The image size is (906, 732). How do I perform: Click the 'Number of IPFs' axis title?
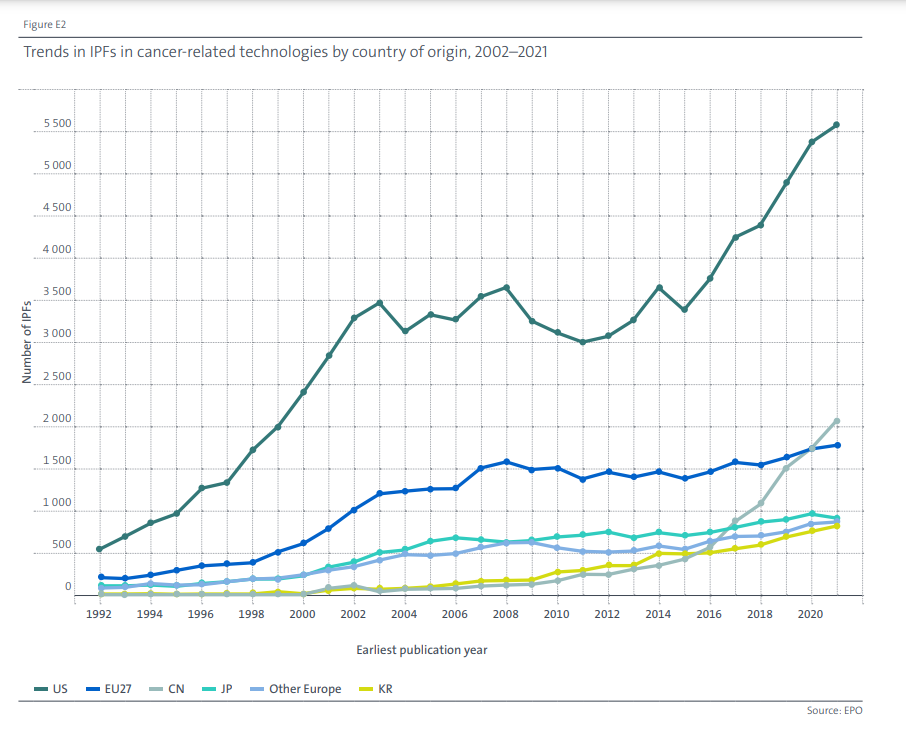(x=27, y=342)
